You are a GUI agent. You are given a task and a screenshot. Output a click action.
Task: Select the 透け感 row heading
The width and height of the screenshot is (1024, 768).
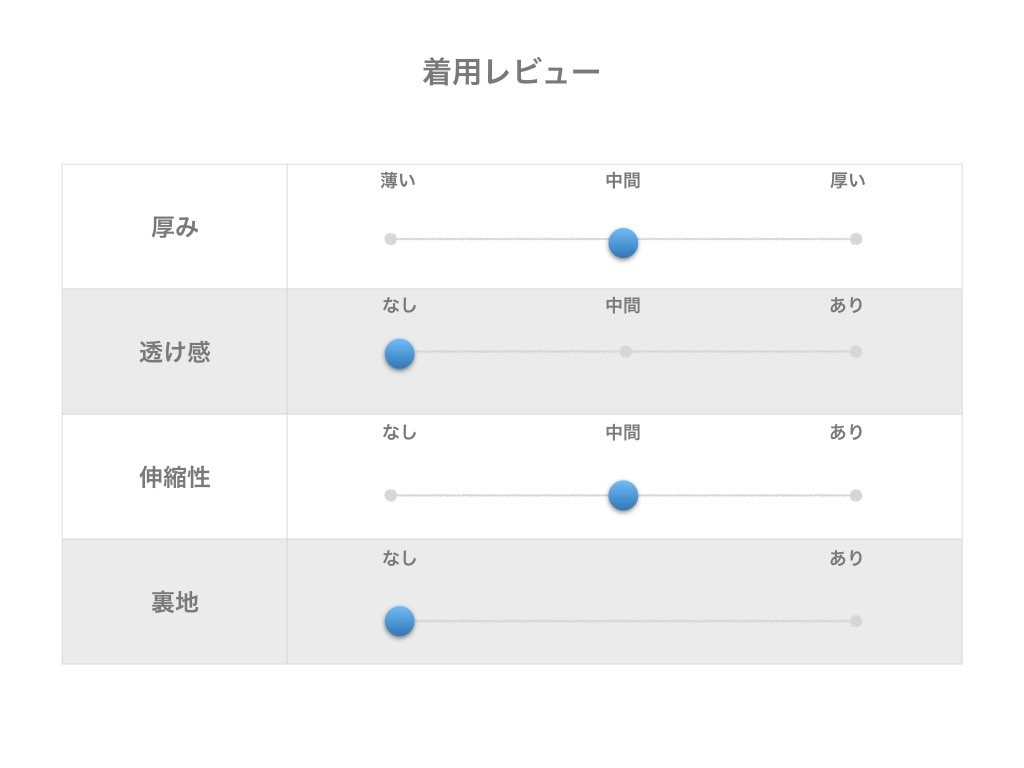(175, 352)
